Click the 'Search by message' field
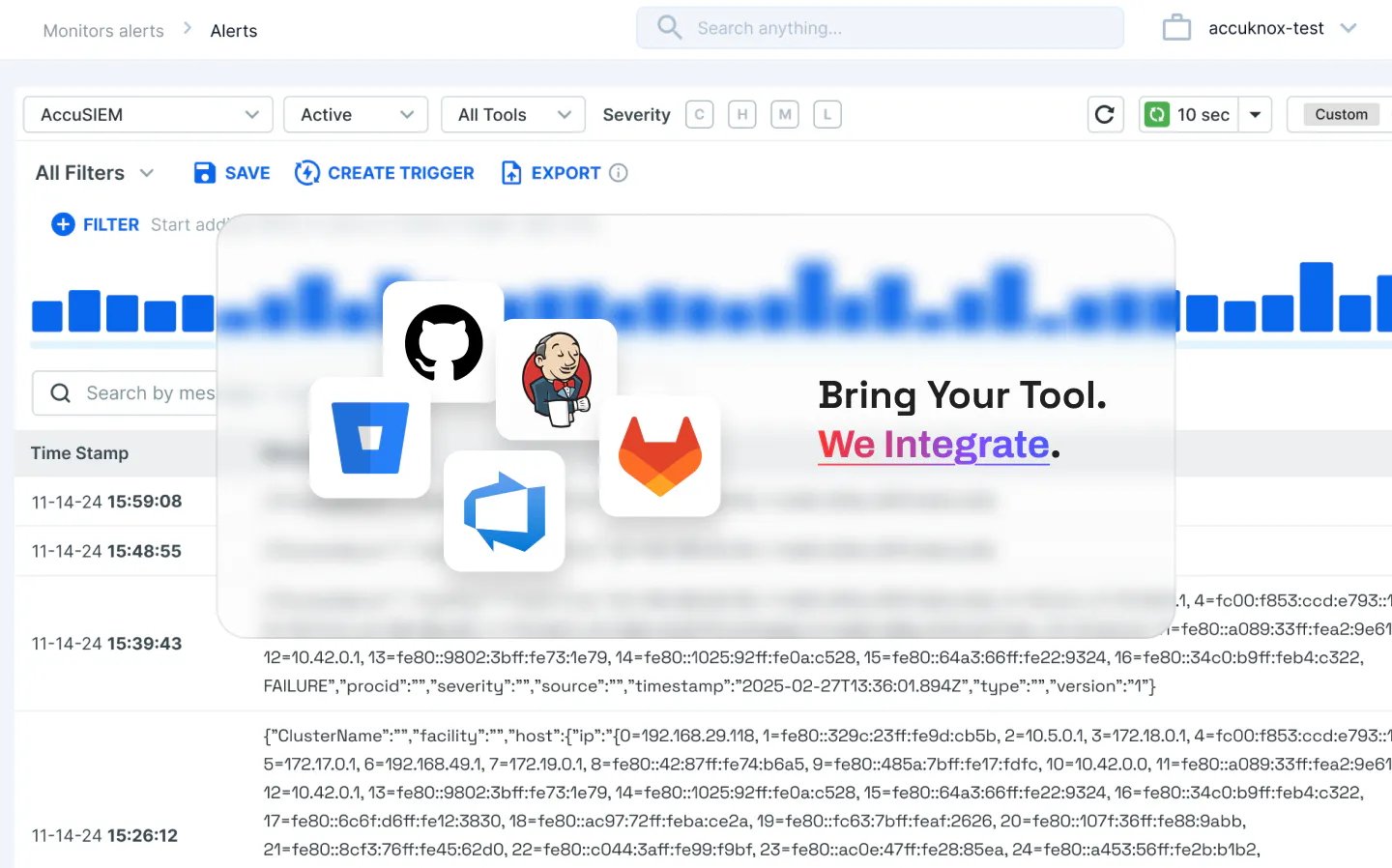This screenshot has height=868, width=1392. pyautogui.click(x=124, y=392)
